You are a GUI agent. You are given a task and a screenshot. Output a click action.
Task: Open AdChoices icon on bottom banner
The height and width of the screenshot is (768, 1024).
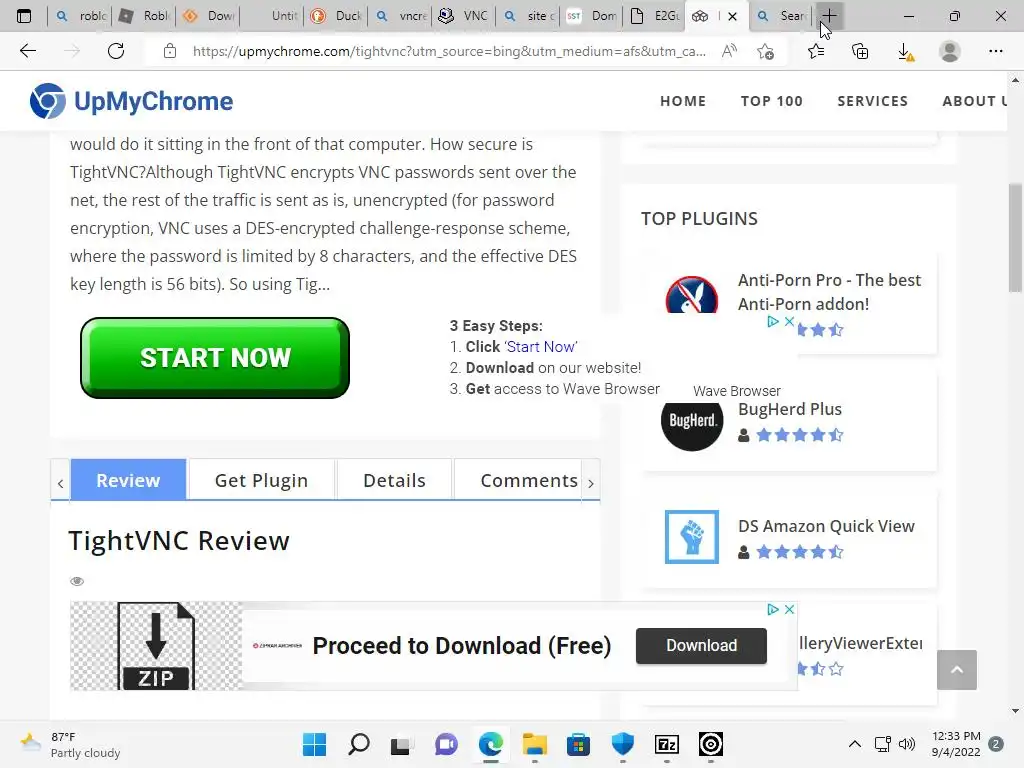pyautogui.click(x=773, y=609)
